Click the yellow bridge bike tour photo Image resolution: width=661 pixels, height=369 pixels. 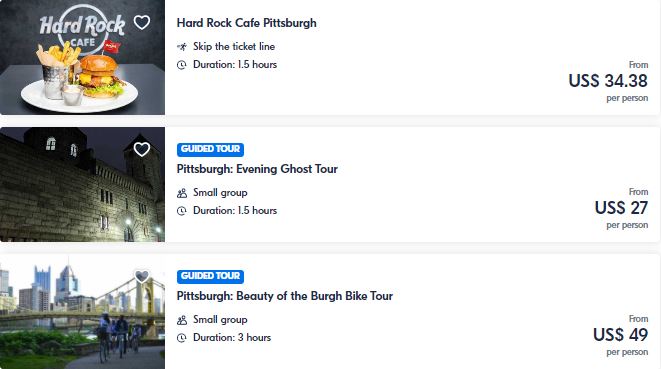pyautogui.click(x=82, y=312)
